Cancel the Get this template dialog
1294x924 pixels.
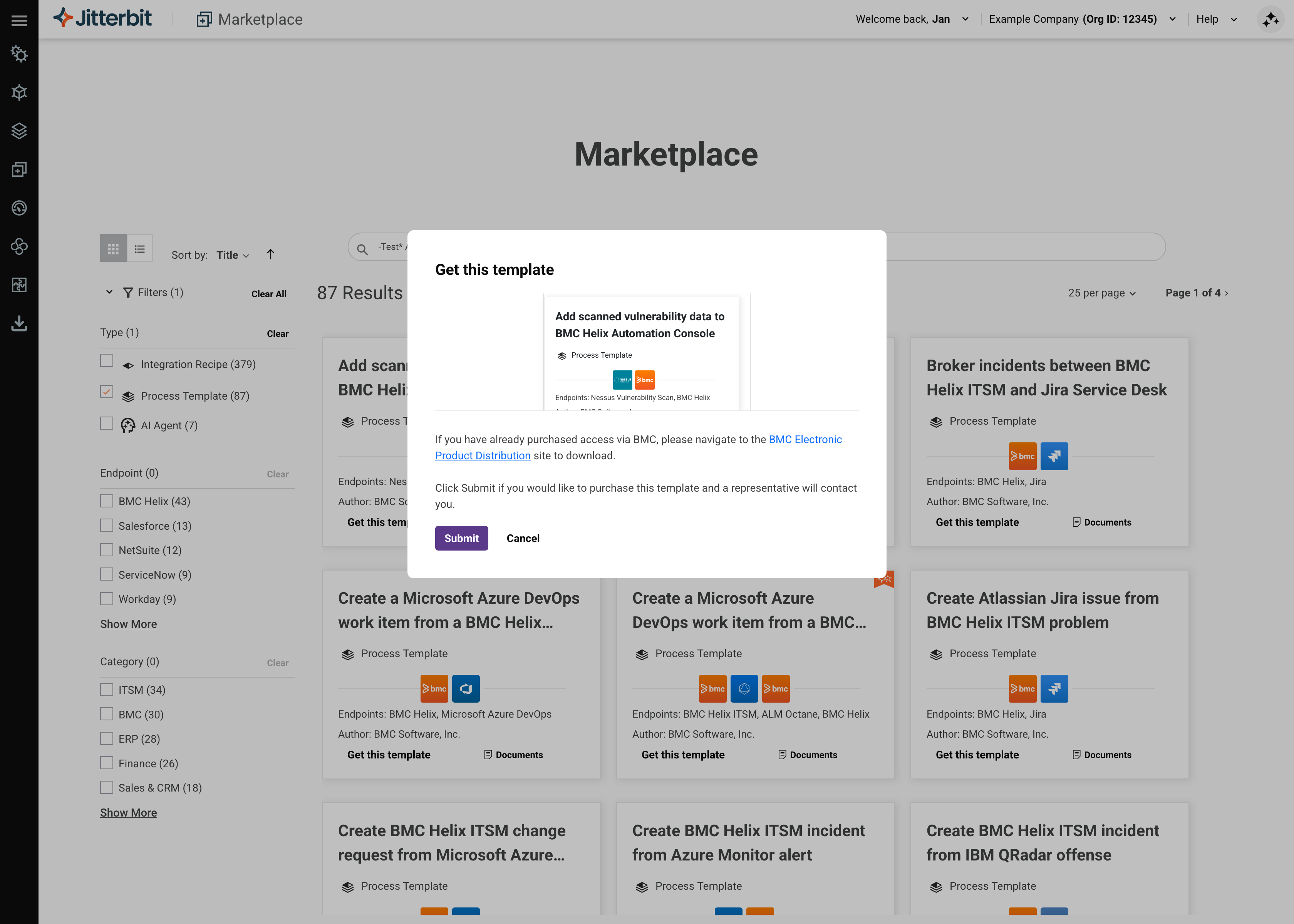(x=522, y=538)
